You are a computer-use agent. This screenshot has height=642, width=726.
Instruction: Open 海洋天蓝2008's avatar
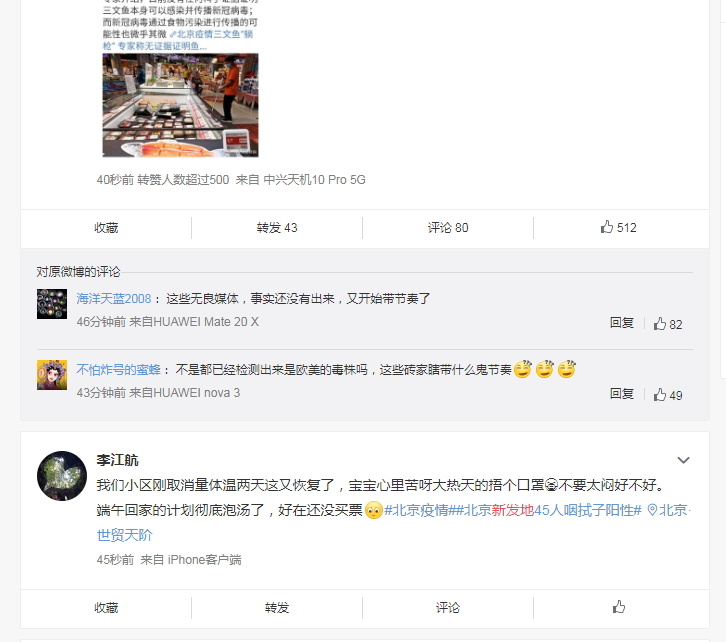point(52,304)
